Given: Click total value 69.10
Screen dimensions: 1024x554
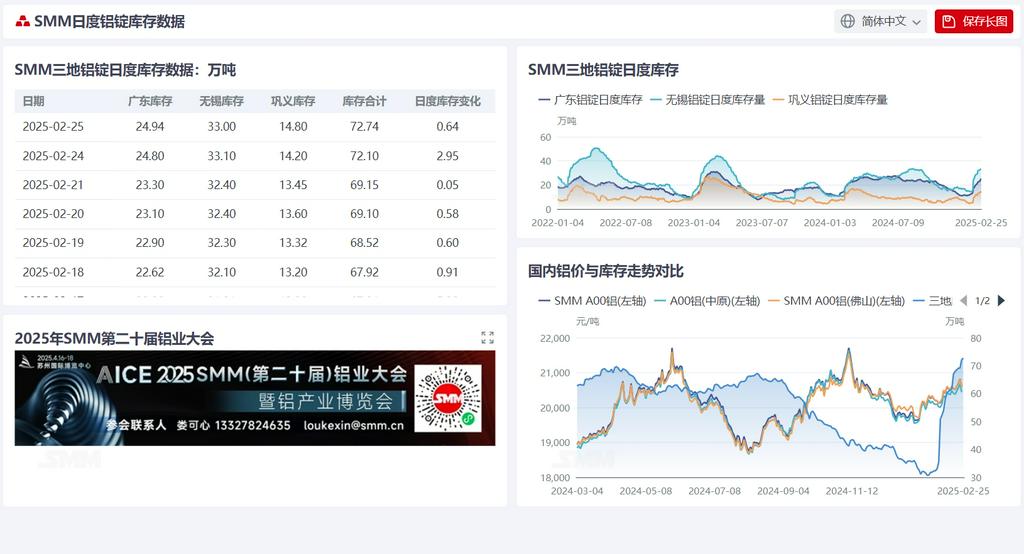Looking at the screenshot, I should point(364,214).
